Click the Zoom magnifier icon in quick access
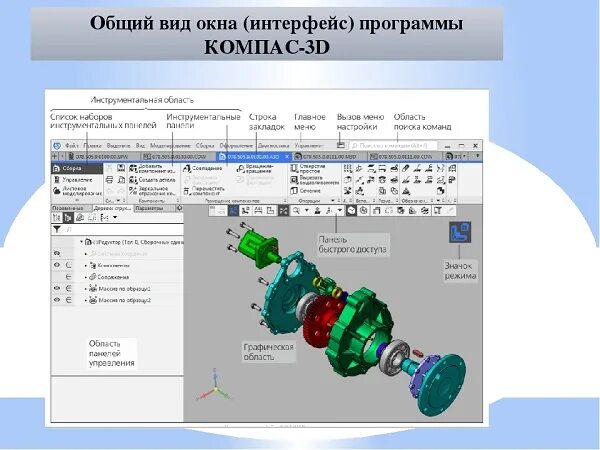The height and width of the screenshot is (450, 600). (x=296, y=210)
